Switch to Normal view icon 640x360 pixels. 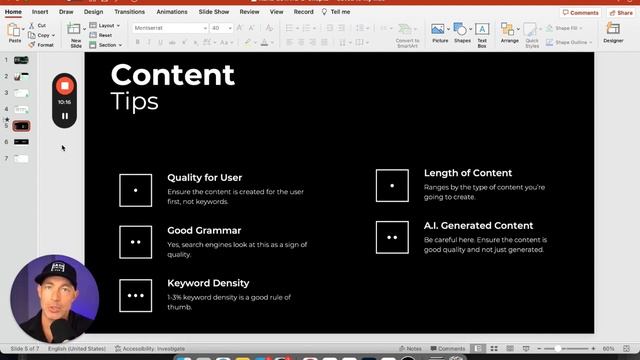coord(478,349)
